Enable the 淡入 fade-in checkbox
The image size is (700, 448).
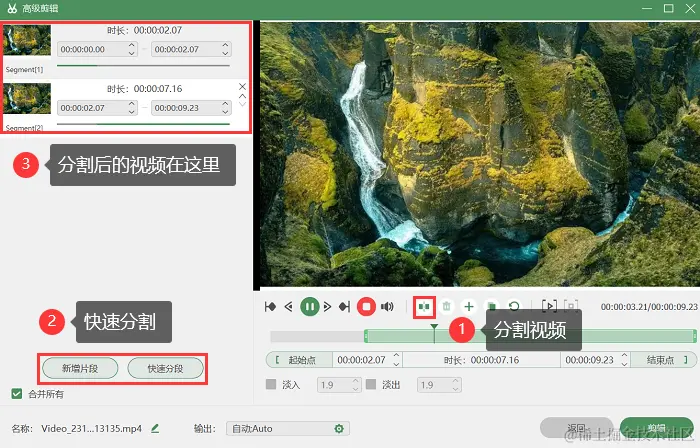(x=271, y=384)
